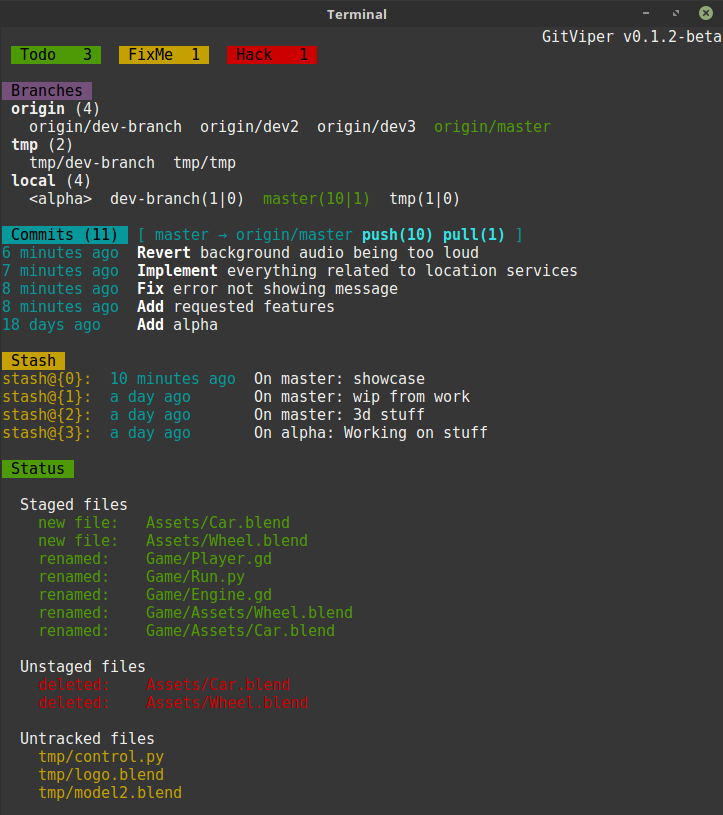Maximize the Terminal window
723x815 pixels.
point(676,14)
